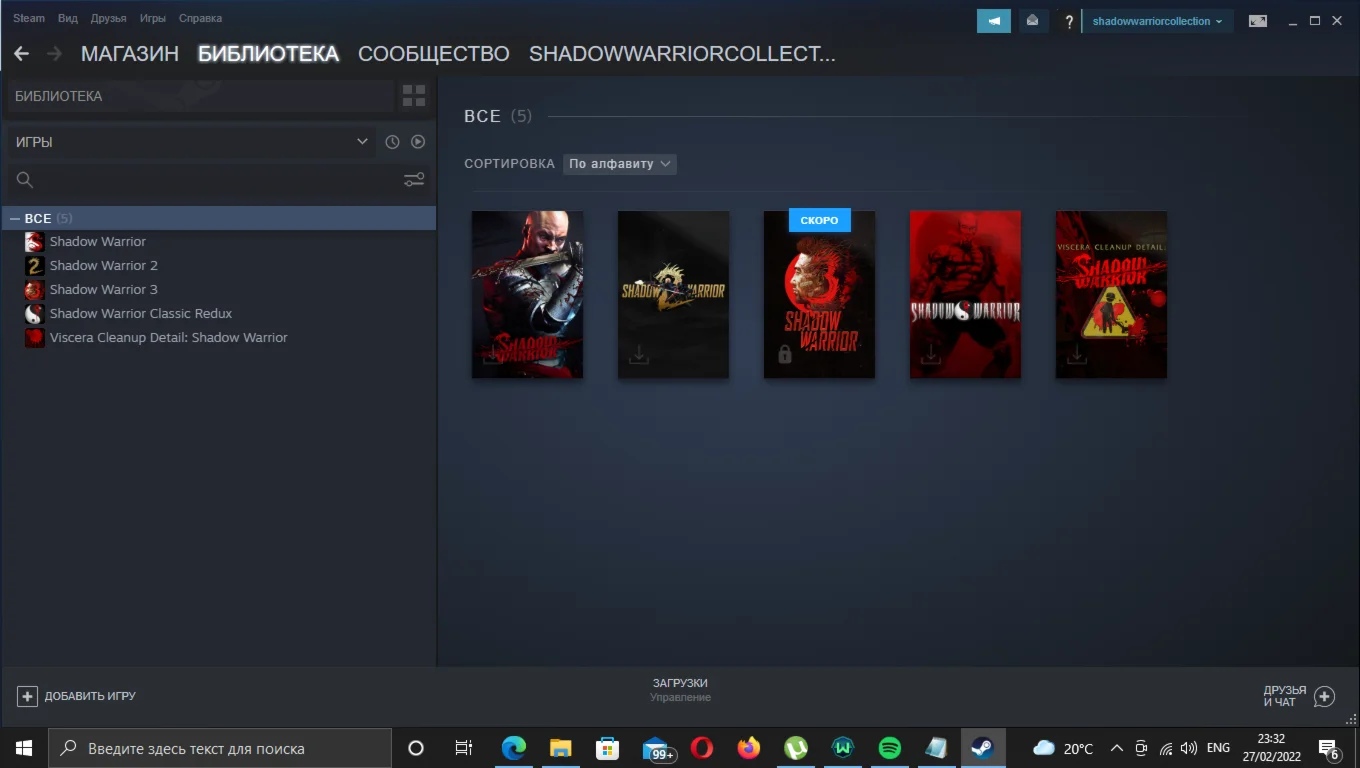This screenshot has width=1360, height=768.
Task: Click Viscera Cleanup Detail list icon
Action: point(34,337)
